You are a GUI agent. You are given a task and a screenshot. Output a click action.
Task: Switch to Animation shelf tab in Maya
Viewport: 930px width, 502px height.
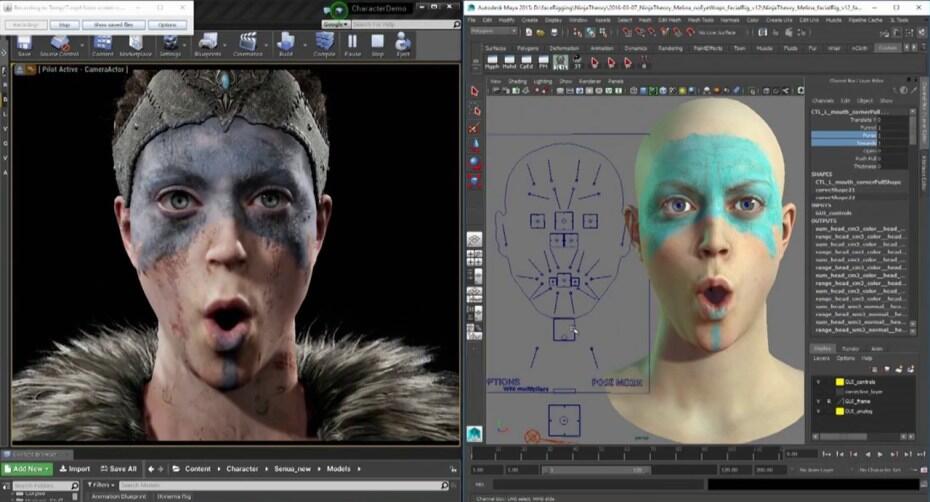pyautogui.click(x=601, y=48)
